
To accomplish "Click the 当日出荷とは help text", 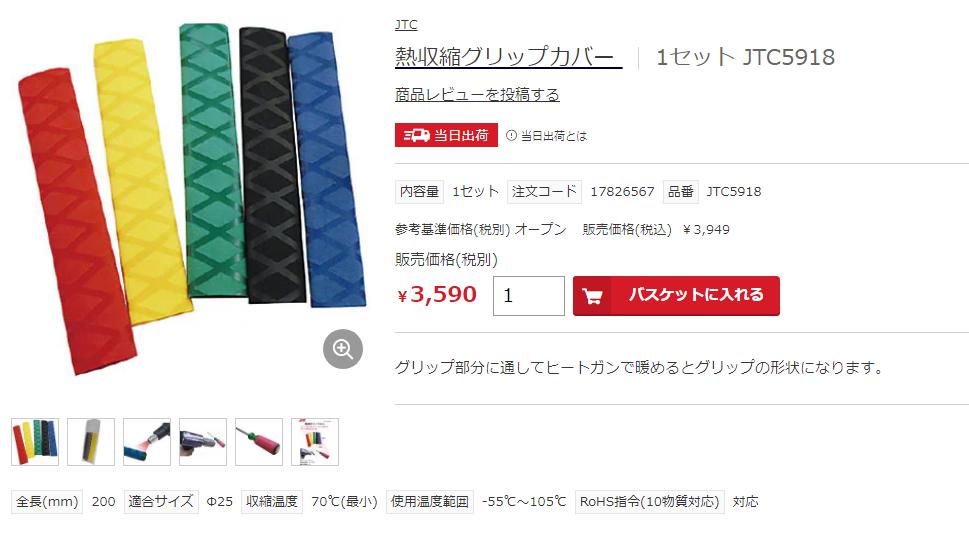I will click(x=554, y=136).
